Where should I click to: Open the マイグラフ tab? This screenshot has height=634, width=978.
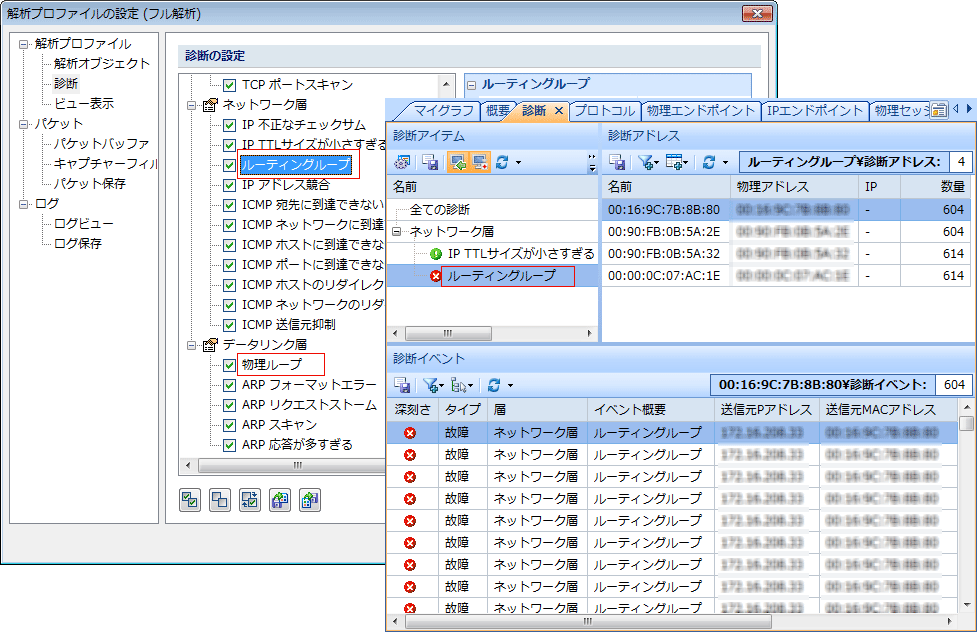click(x=443, y=110)
